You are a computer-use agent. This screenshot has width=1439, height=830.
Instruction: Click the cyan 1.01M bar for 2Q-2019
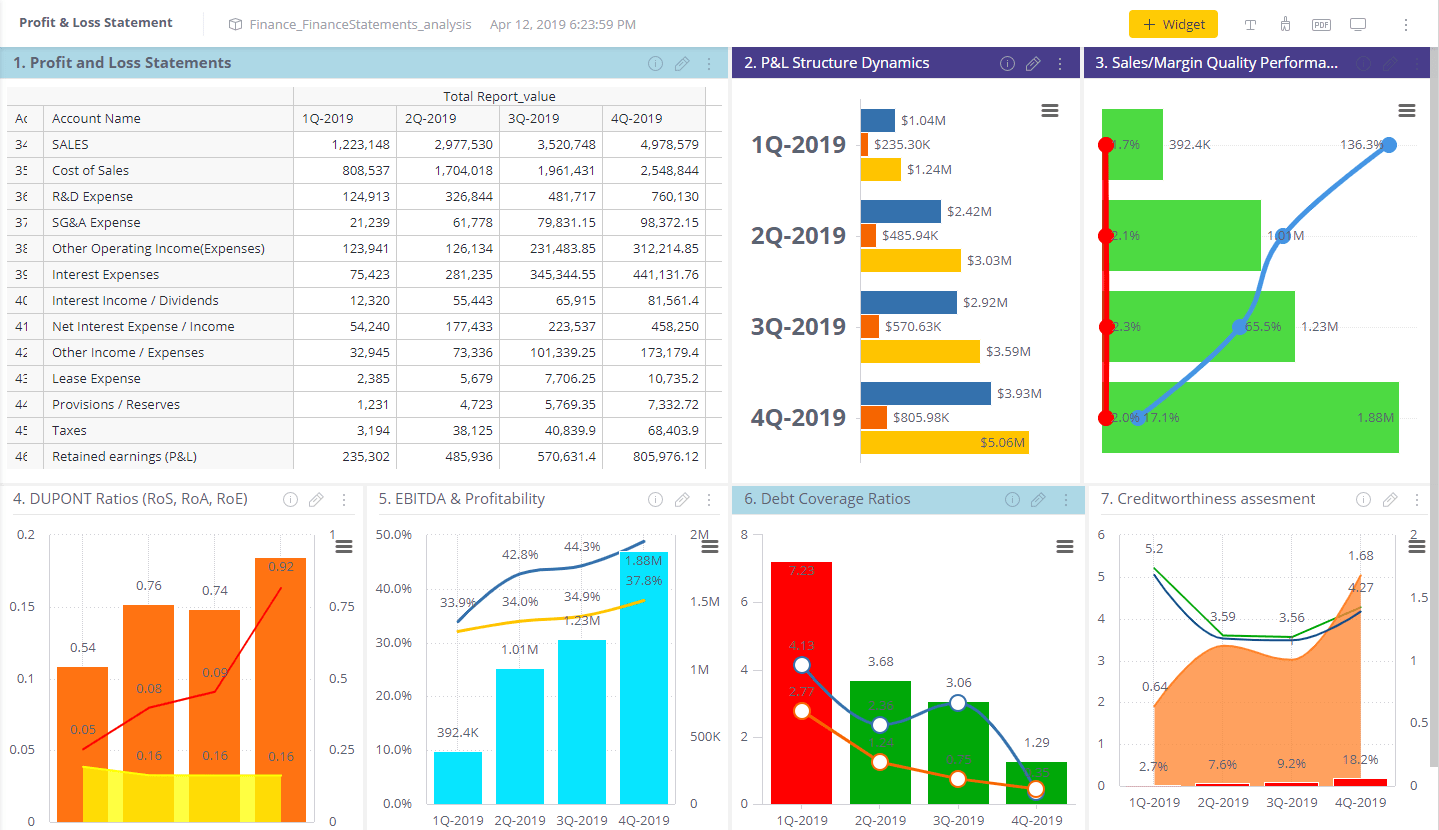pyautogui.click(x=520, y=736)
